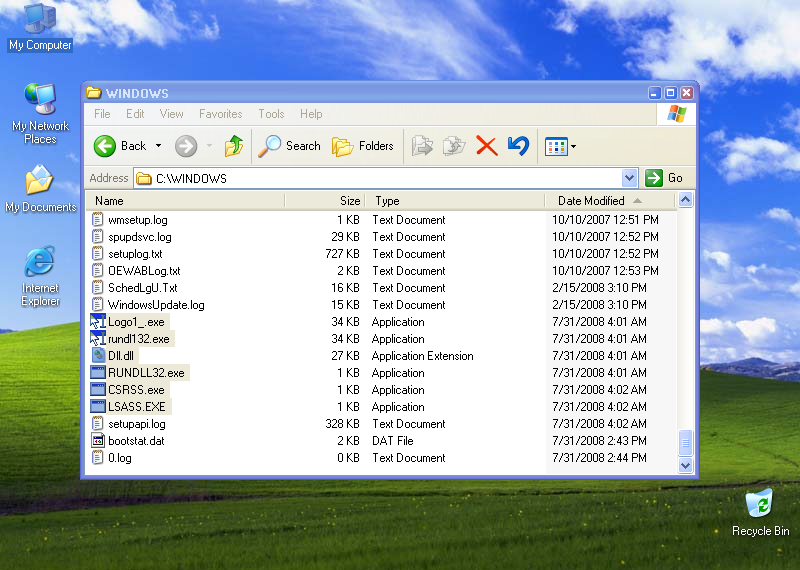800x570 pixels.
Task: Open the Forward history dropdown arrow
Action: click(209, 146)
